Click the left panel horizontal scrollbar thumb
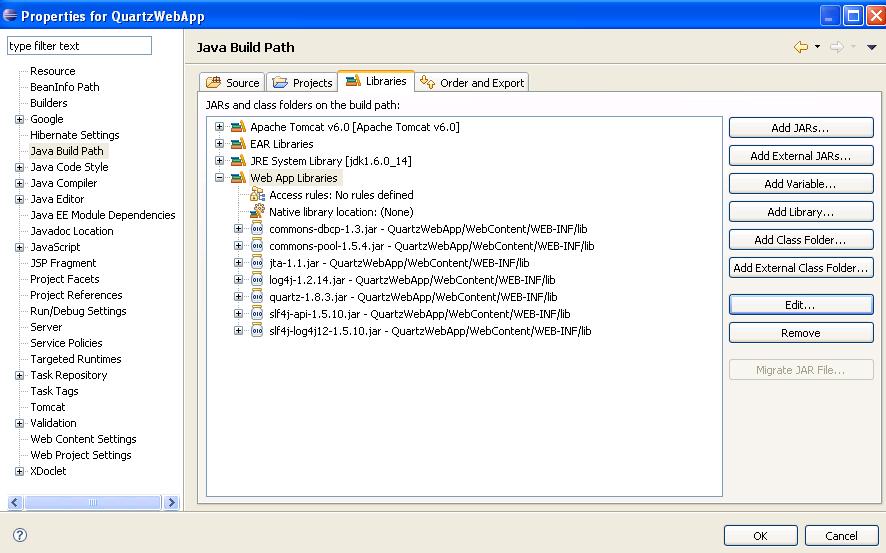The image size is (886, 553). (x=93, y=502)
